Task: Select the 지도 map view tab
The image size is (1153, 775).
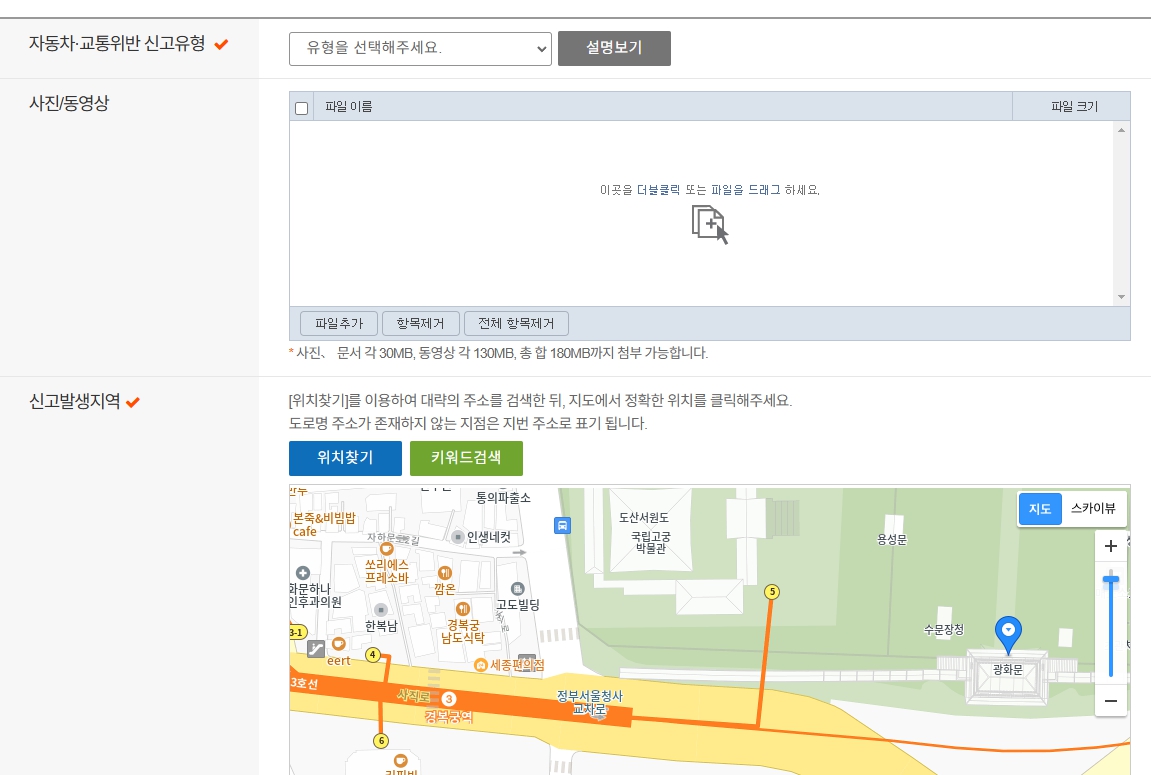Action: coord(1040,509)
